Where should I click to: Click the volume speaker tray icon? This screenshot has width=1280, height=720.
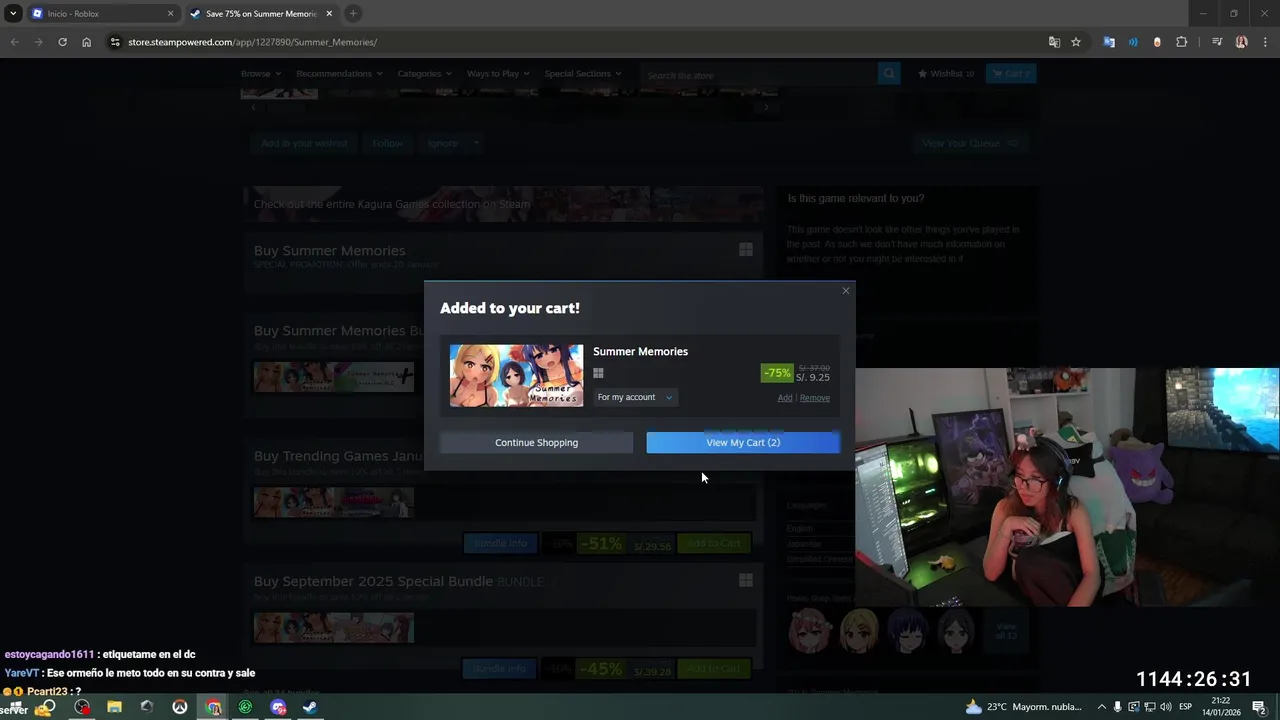coord(1165,707)
